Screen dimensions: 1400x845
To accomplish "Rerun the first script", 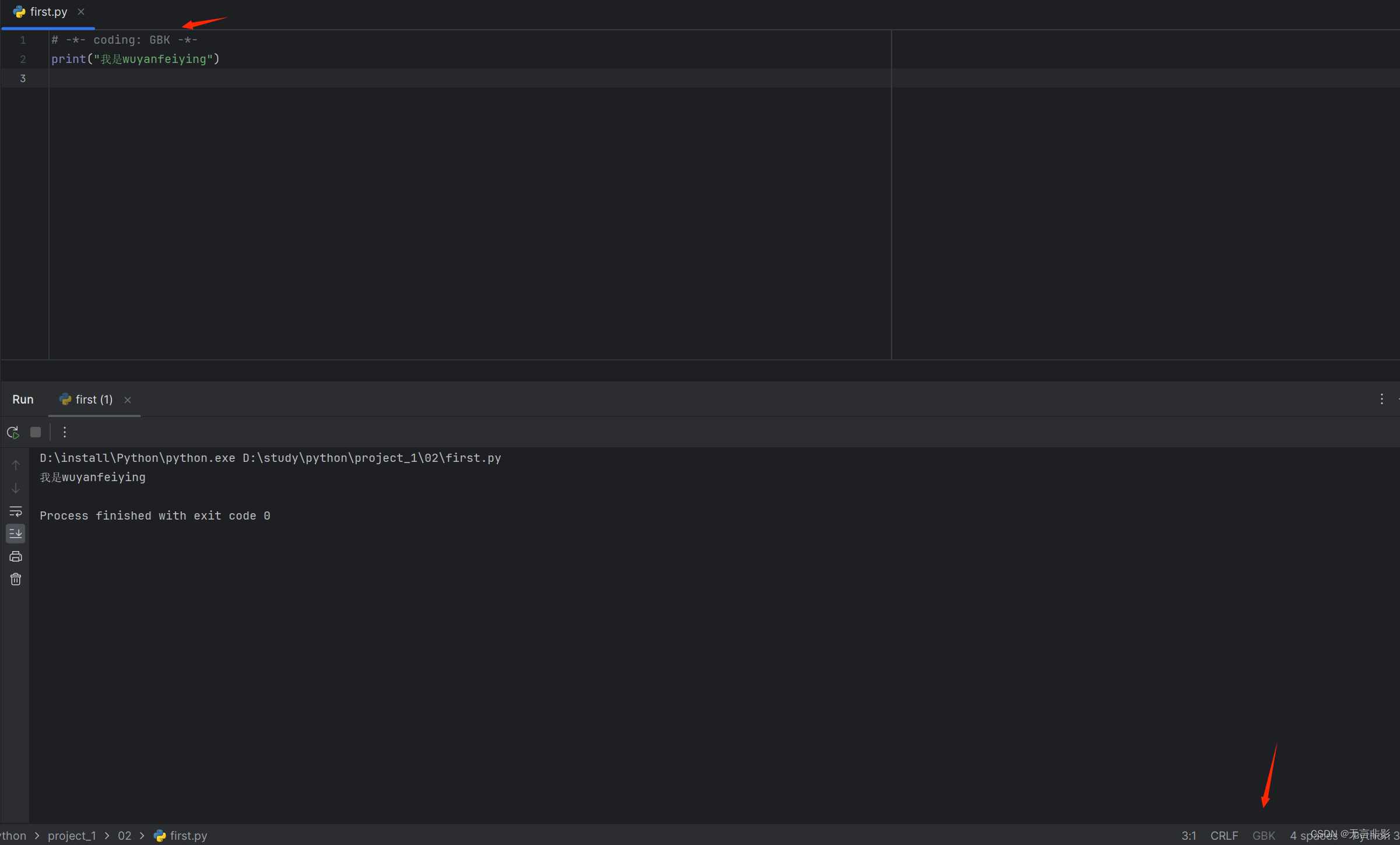I will pyautogui.click(x=13, y=432).
